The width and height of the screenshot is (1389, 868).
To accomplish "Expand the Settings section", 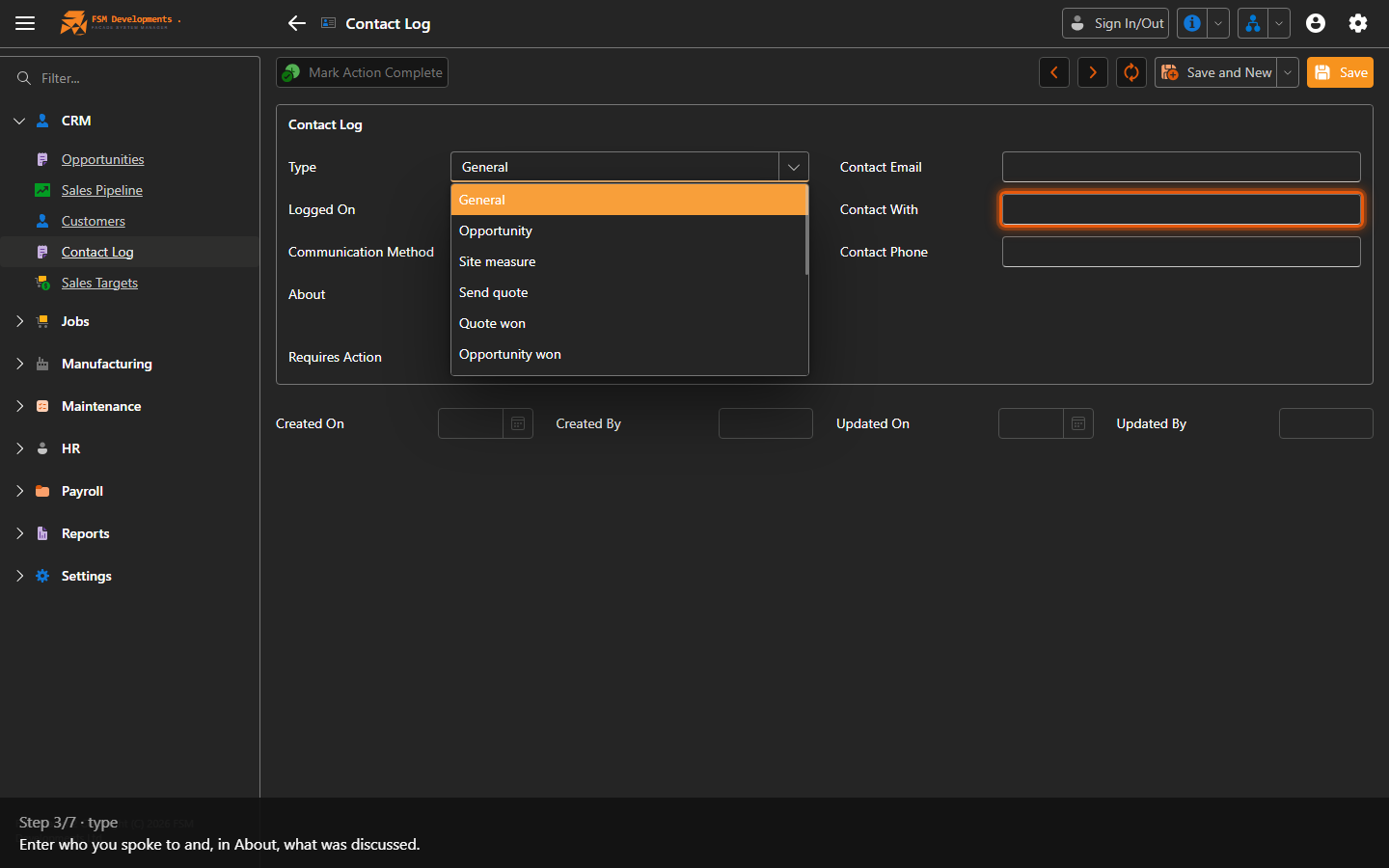I will click(19, 576).
